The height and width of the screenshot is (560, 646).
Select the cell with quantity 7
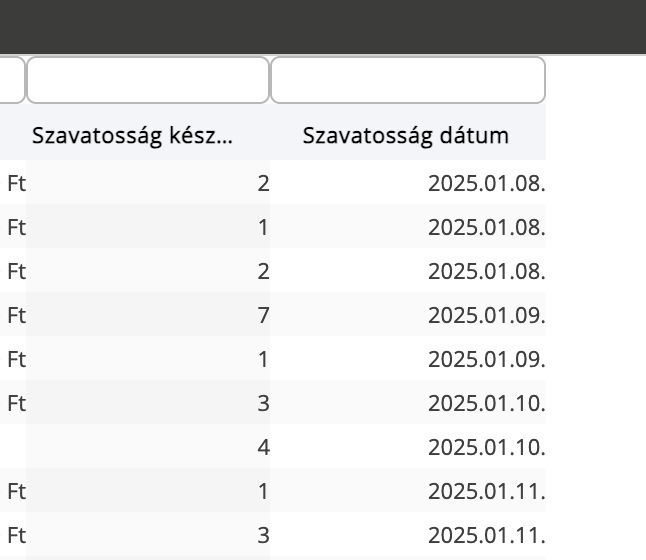(147, 315)
